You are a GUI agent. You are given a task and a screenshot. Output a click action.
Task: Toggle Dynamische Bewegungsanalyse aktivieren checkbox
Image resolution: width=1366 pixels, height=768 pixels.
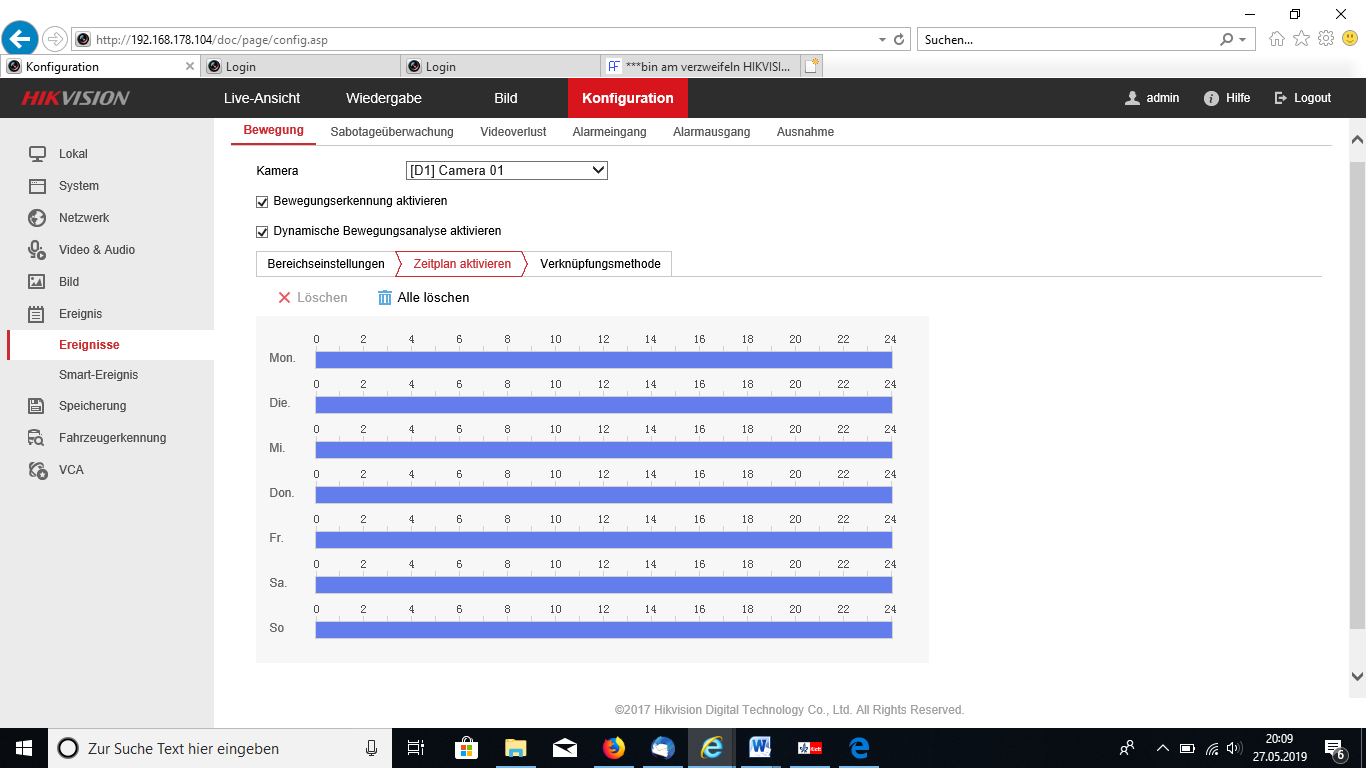pyautogui.click(x=263, y=231)
